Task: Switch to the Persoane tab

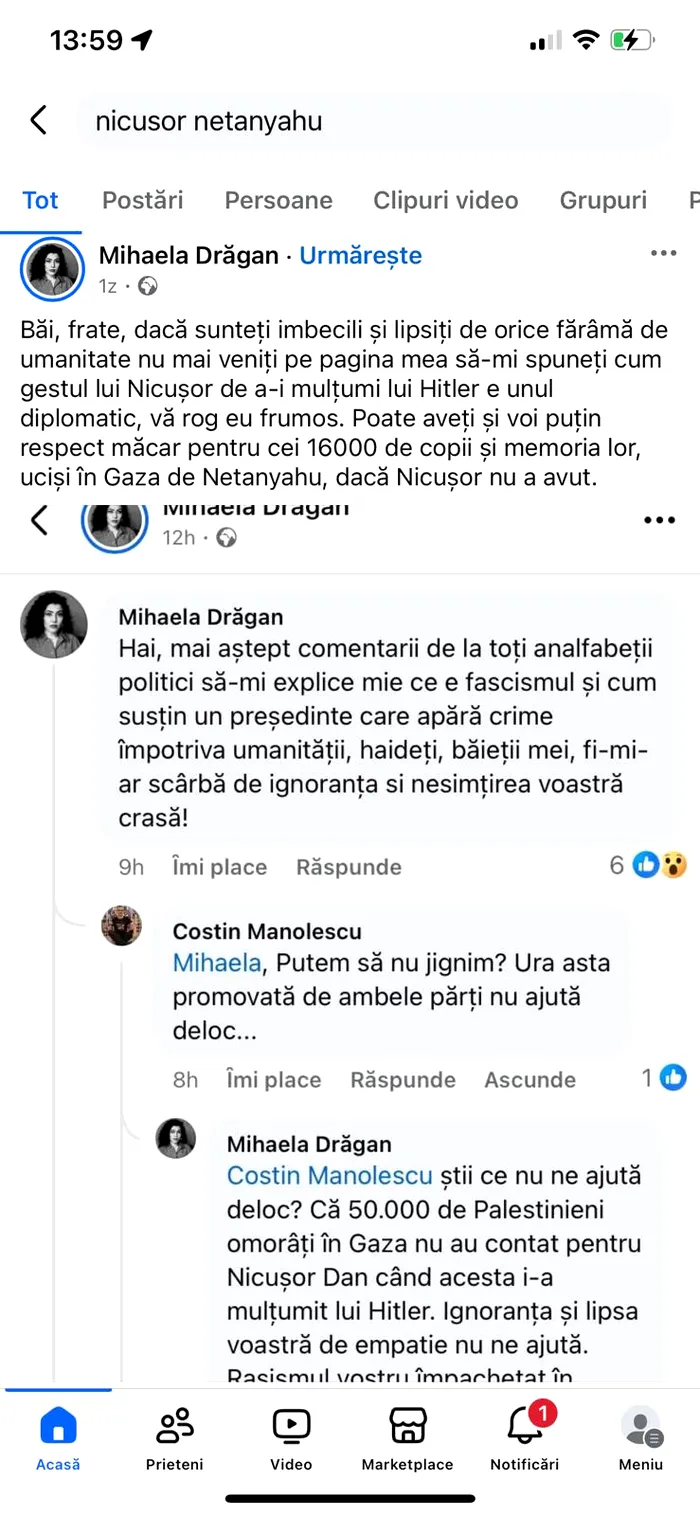Action: (x=278, y=200)
